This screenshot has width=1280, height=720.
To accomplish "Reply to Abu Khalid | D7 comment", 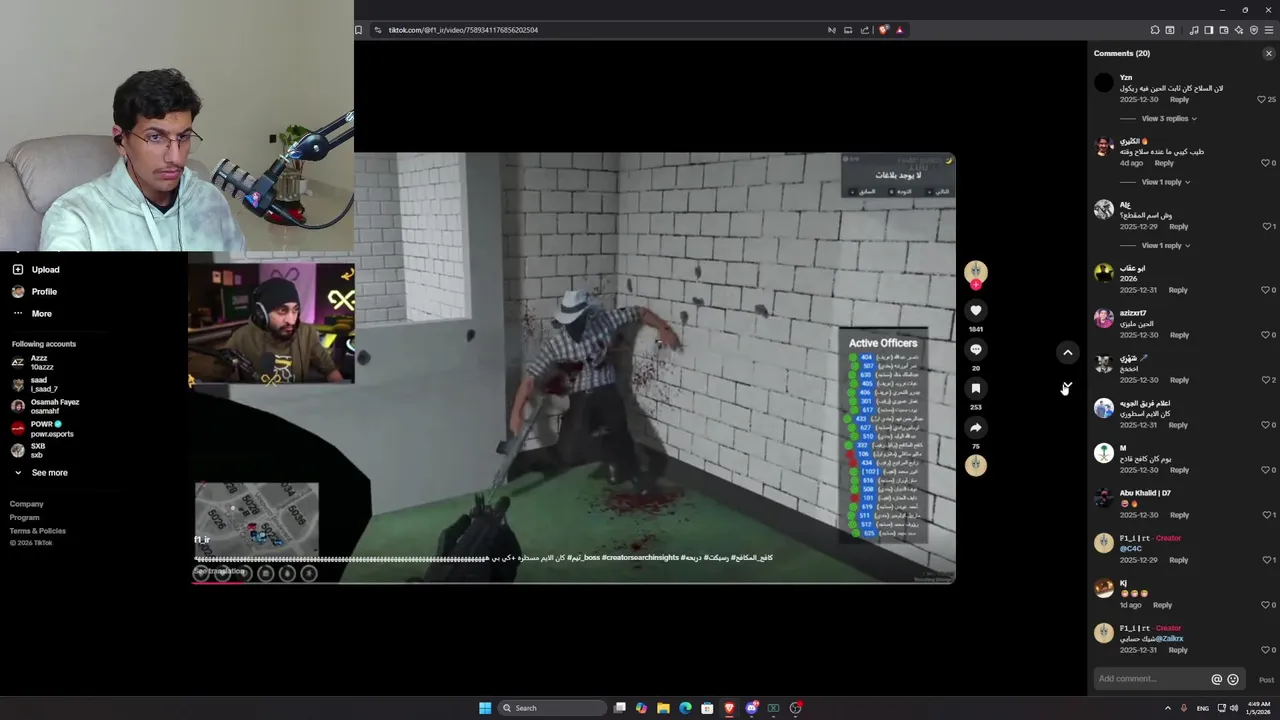I will [1180, 515].
